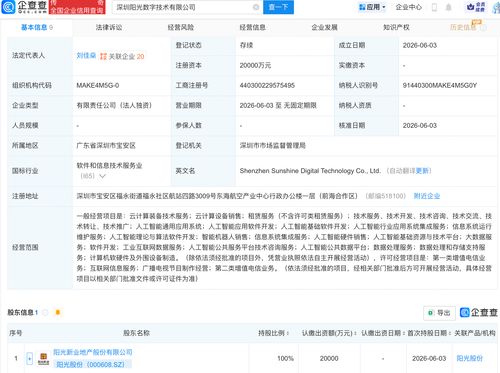Screen dimensions: 500x373
Task: Open the notification bell icon
Action: pos(449,7)
